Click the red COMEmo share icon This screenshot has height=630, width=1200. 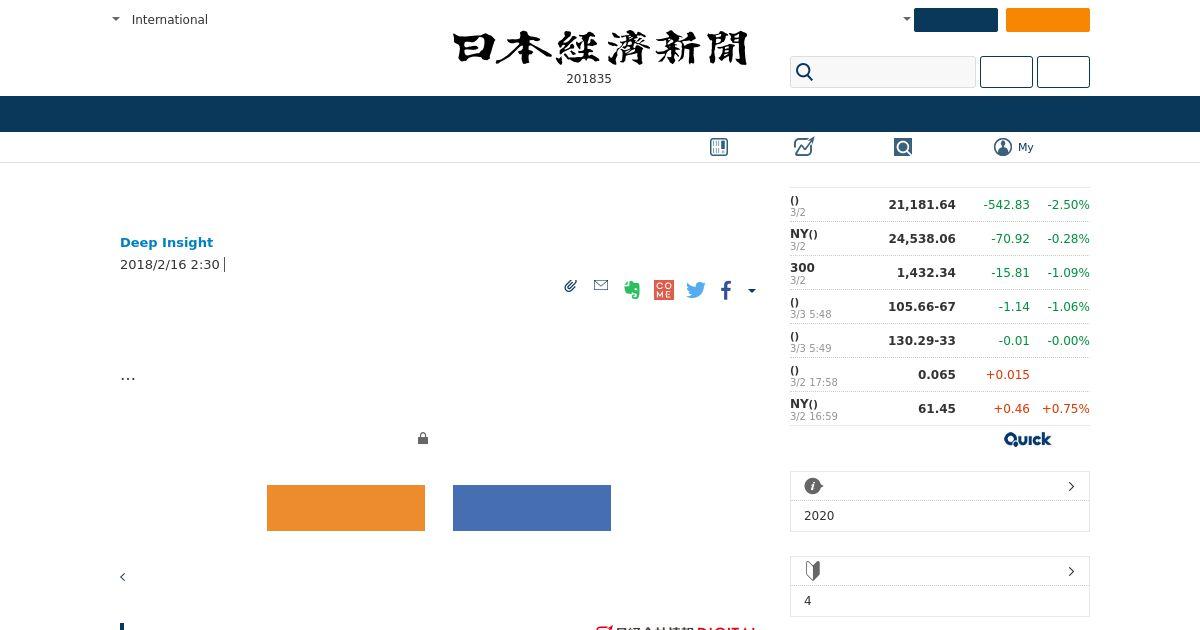click(x=664, y=290)
